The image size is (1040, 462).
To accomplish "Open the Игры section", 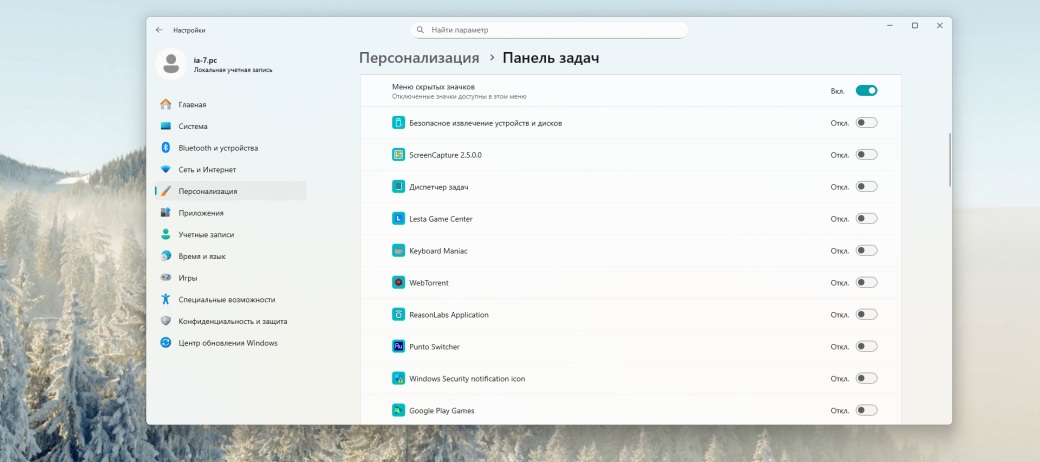I will click(x=230, y=278).
